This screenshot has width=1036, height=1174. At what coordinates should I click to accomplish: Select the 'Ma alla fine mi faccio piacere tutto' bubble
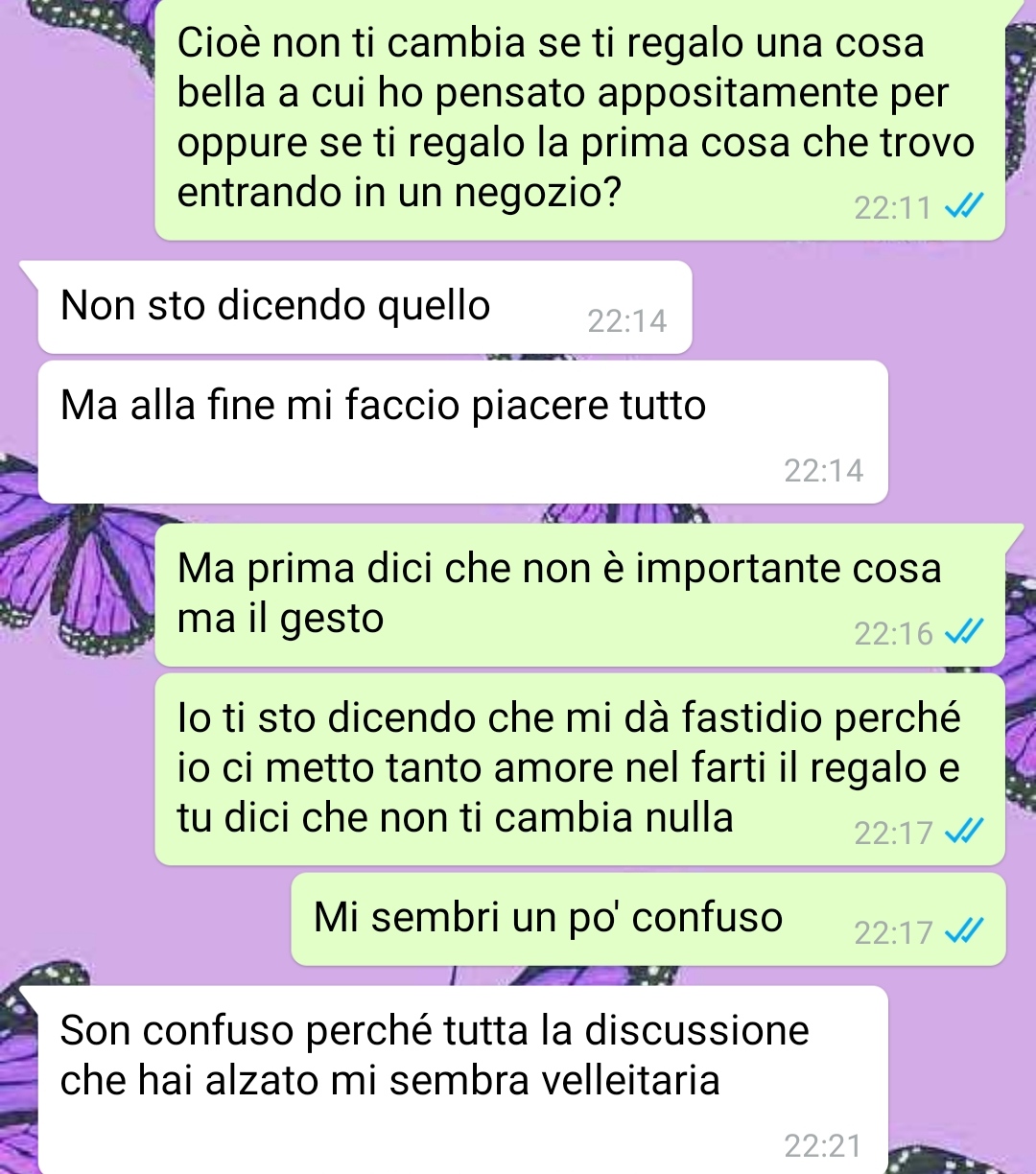pyautogui.click(x=463, y=432)
